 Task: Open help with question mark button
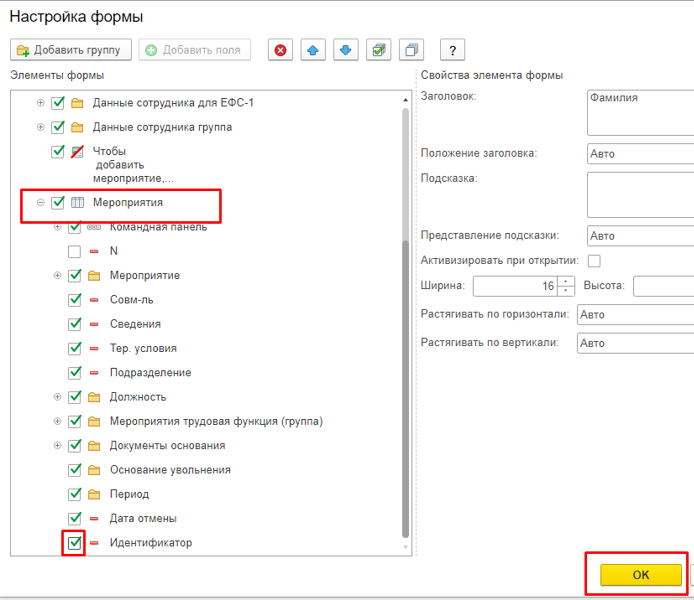[x=452, y=50]
